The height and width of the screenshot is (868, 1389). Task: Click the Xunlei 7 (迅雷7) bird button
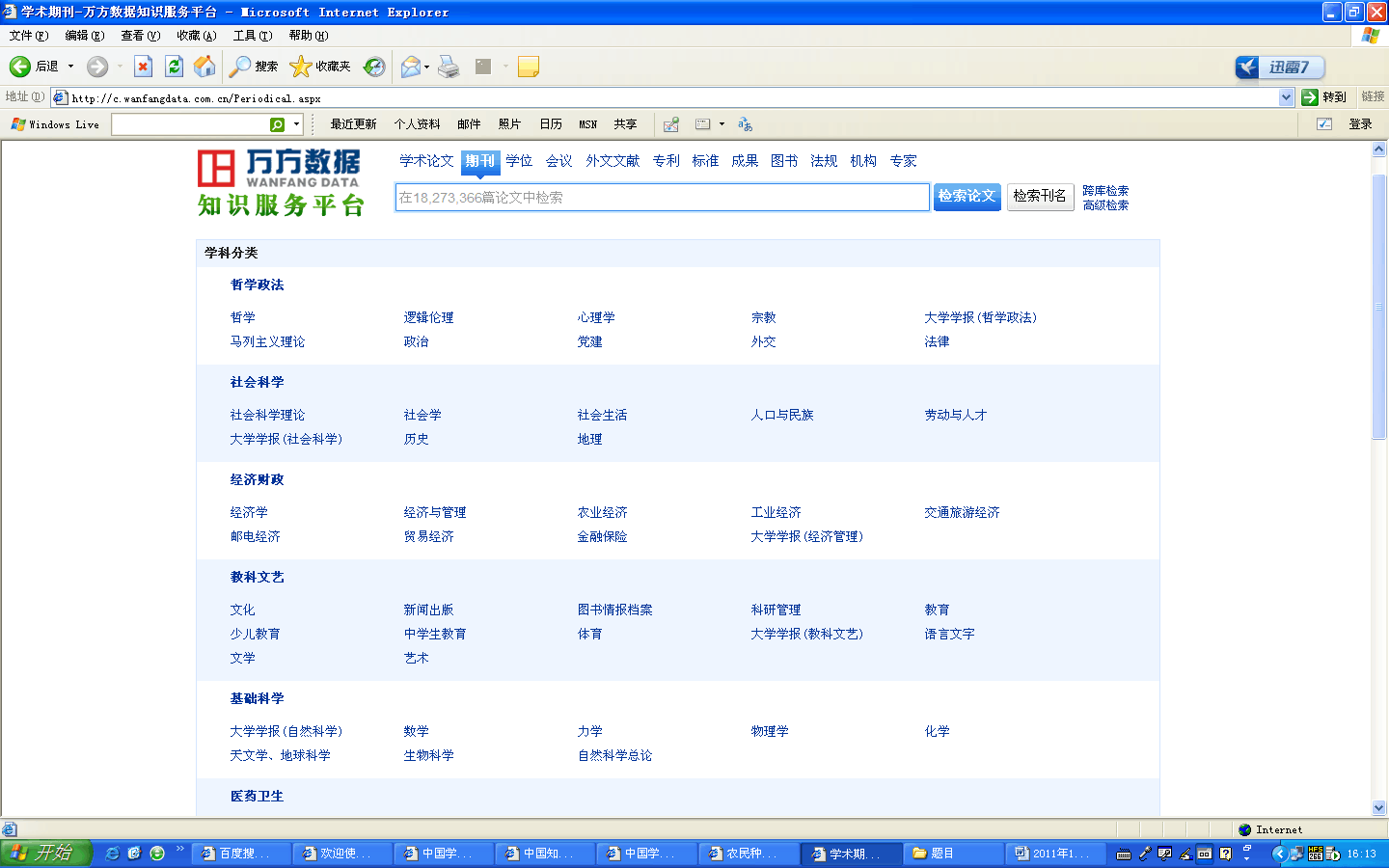pos(1279,67)
